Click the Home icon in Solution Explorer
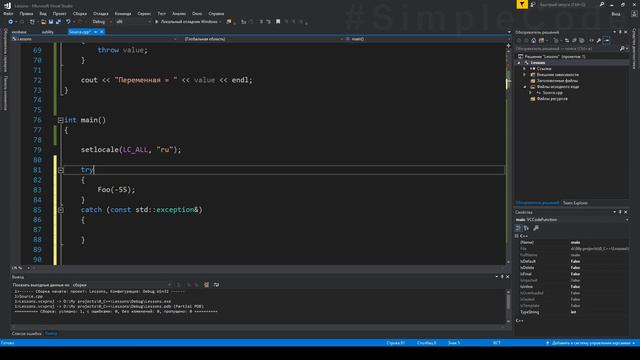The width and height of the screenshot is (640, 360). (533, 40)
